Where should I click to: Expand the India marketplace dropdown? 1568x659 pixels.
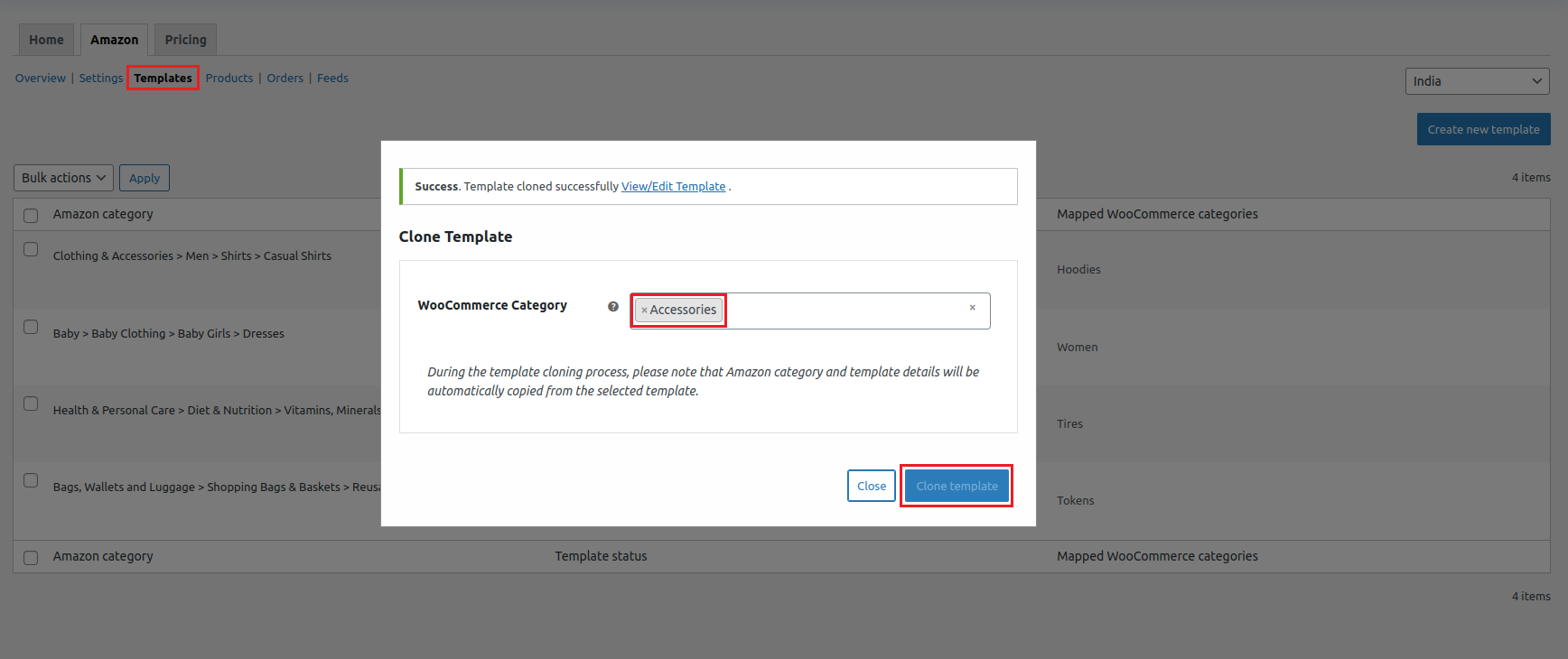[1477, 81]
